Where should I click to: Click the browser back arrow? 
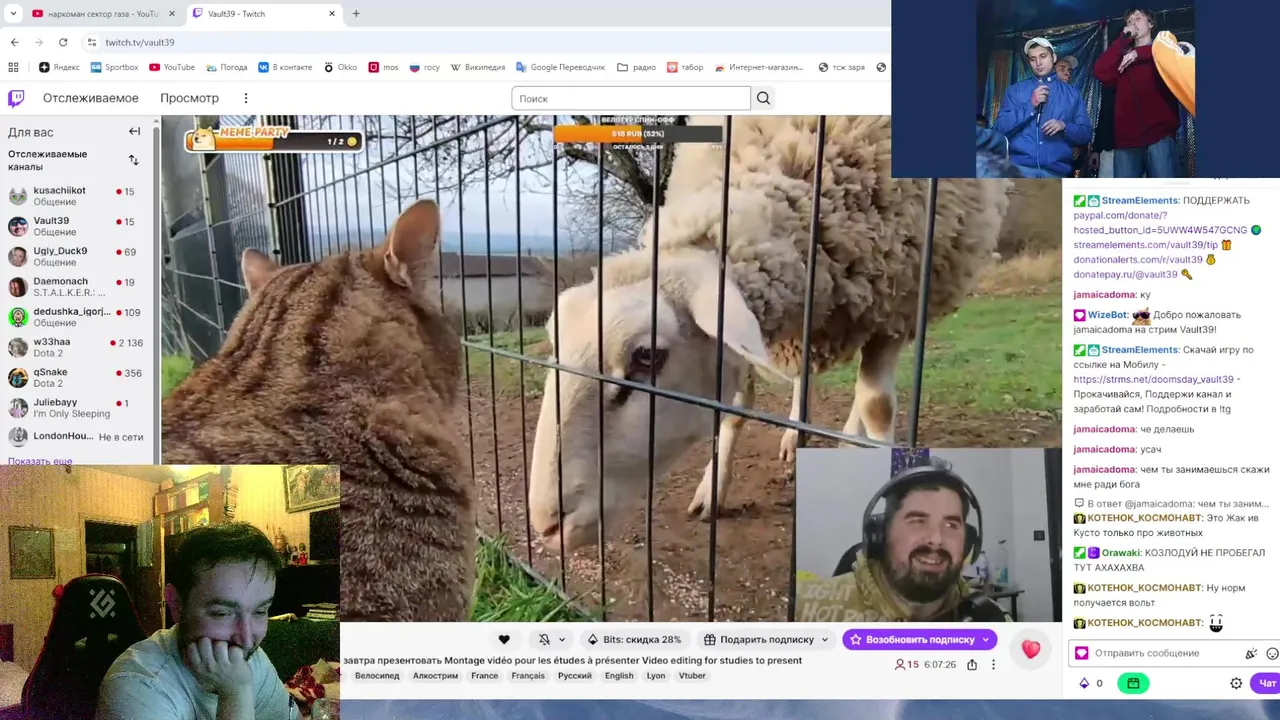[x=14, y=42]
